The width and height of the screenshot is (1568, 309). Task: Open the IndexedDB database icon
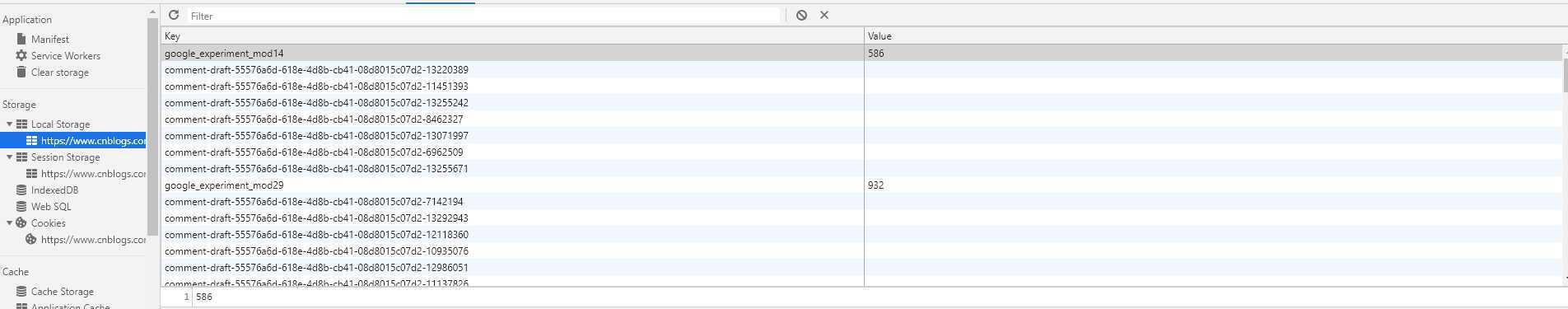pyautogui.click(x=21, y=190)
